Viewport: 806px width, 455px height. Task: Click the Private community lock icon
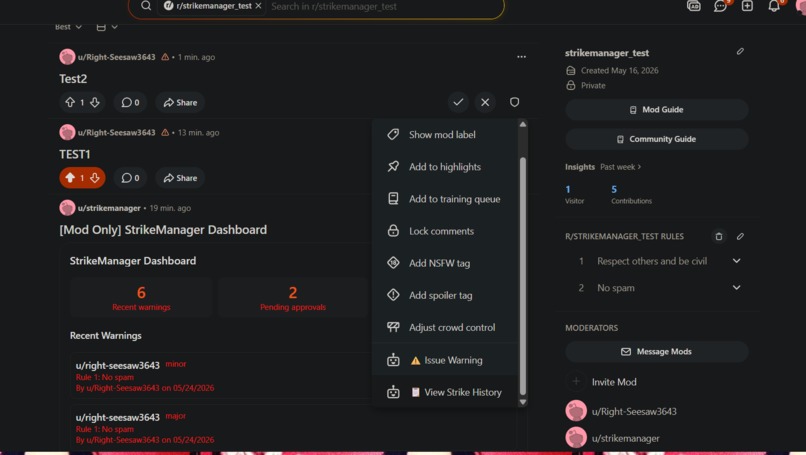[571, 85]
